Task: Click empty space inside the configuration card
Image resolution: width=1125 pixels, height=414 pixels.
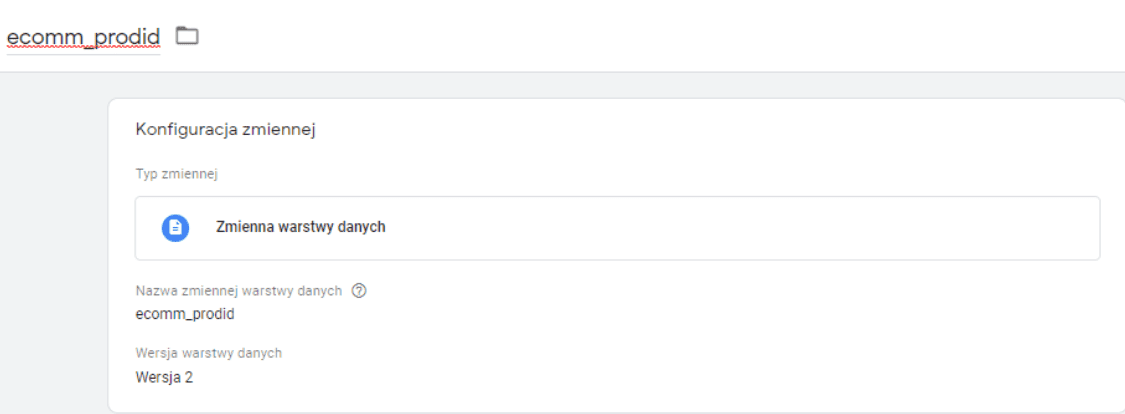Action: (x=700, y=330)
